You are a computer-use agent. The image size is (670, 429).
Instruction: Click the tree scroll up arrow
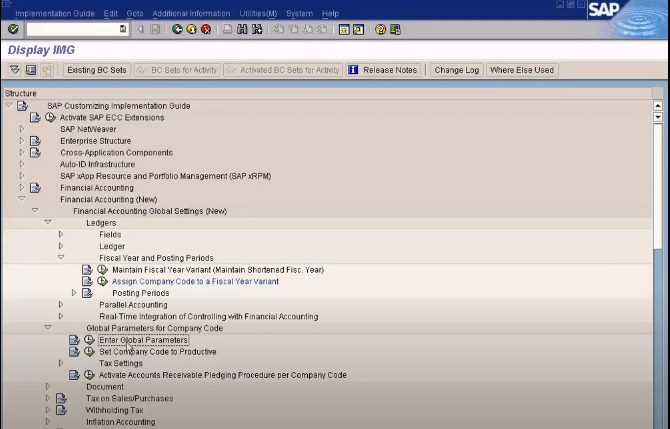[x=658, y=106]
